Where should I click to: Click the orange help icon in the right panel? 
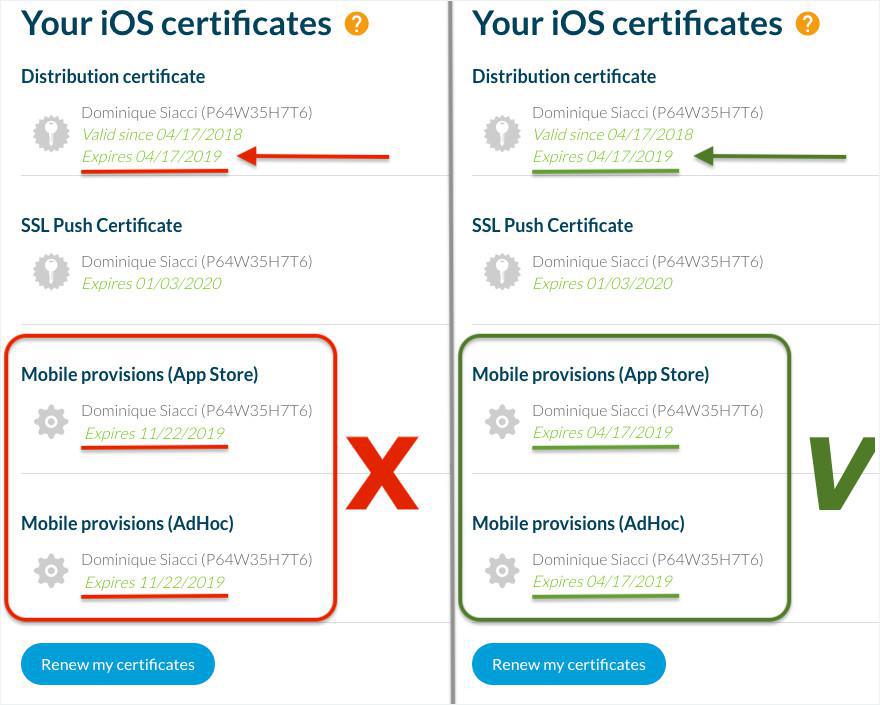click(807, 24)
